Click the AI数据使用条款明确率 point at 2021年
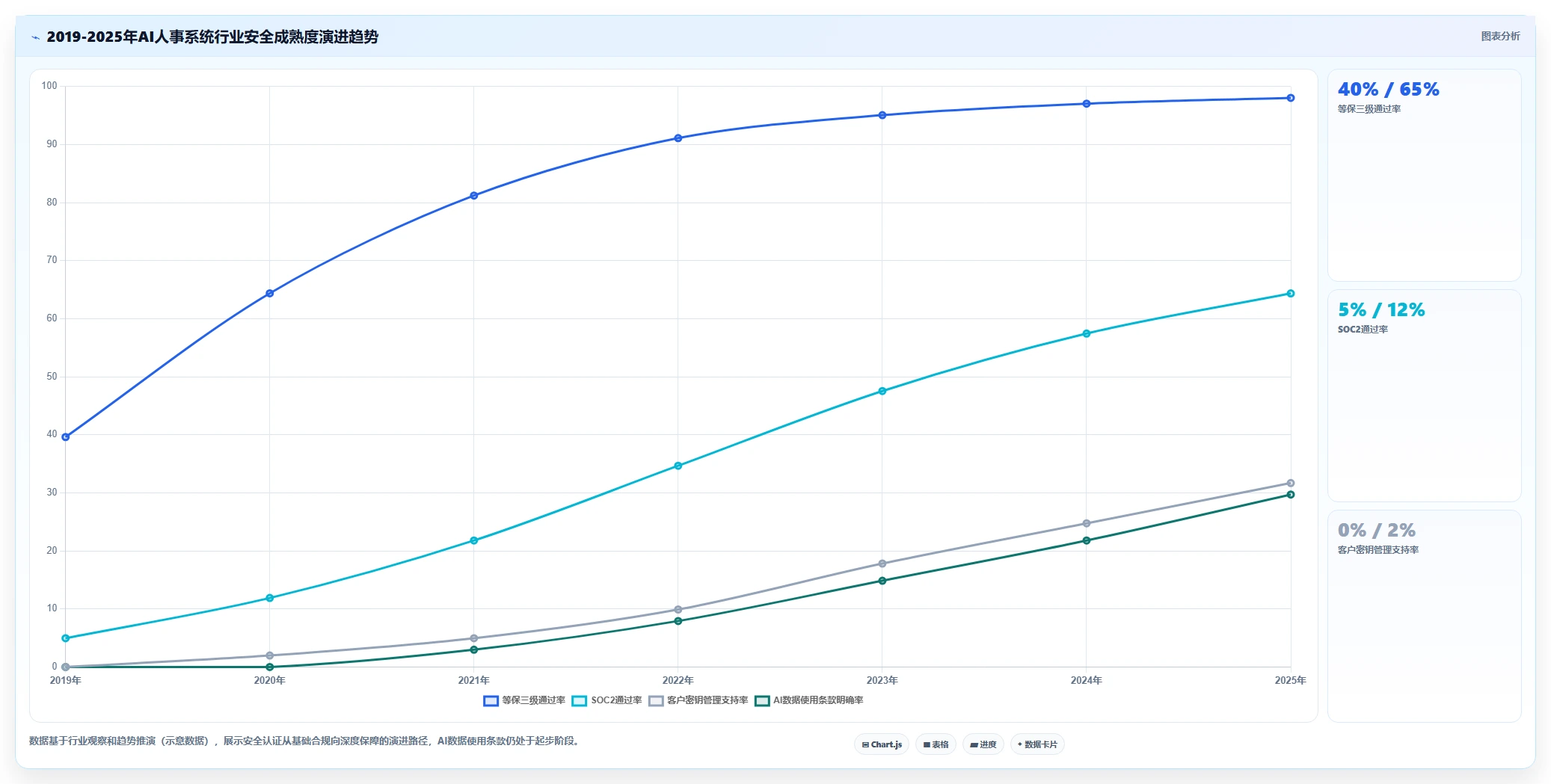Image resolution: width=1551 pixels, height=784 pixels. [474, 649]
